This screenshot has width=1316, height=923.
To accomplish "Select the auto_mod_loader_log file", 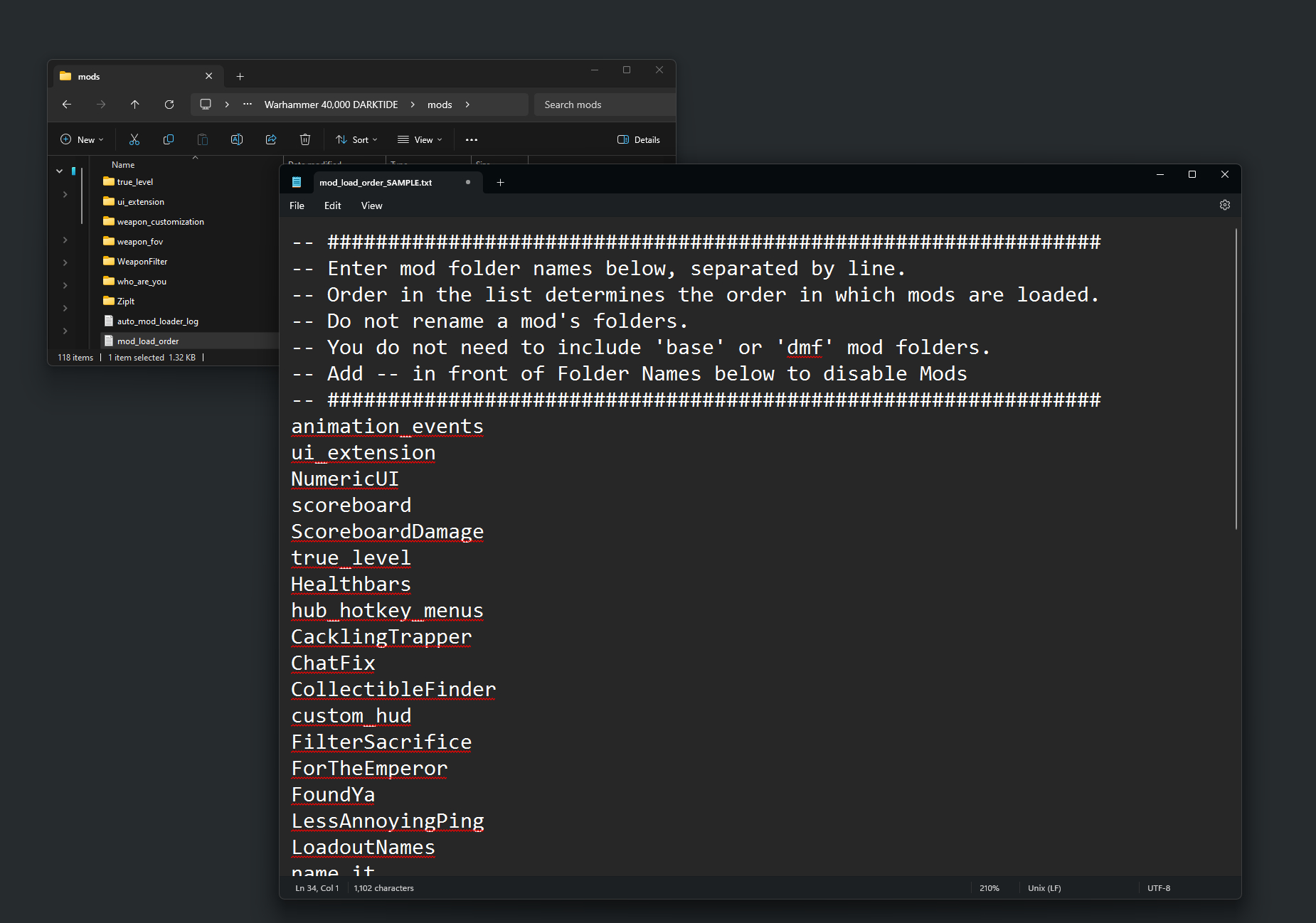I will 158,321.
